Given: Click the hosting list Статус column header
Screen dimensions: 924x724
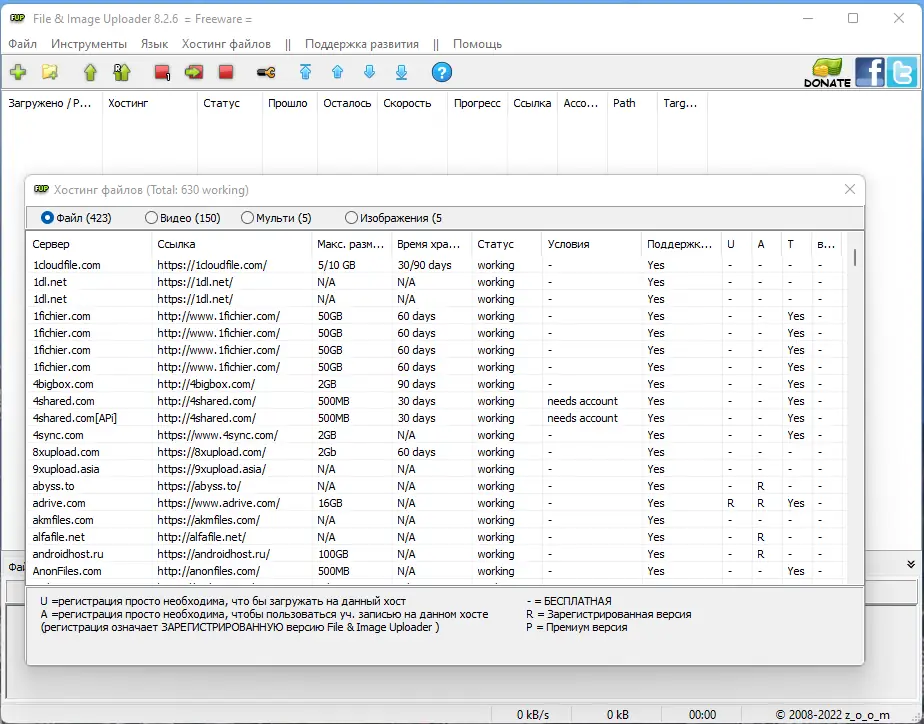Looking at the screenshot, I should point(507,244).
